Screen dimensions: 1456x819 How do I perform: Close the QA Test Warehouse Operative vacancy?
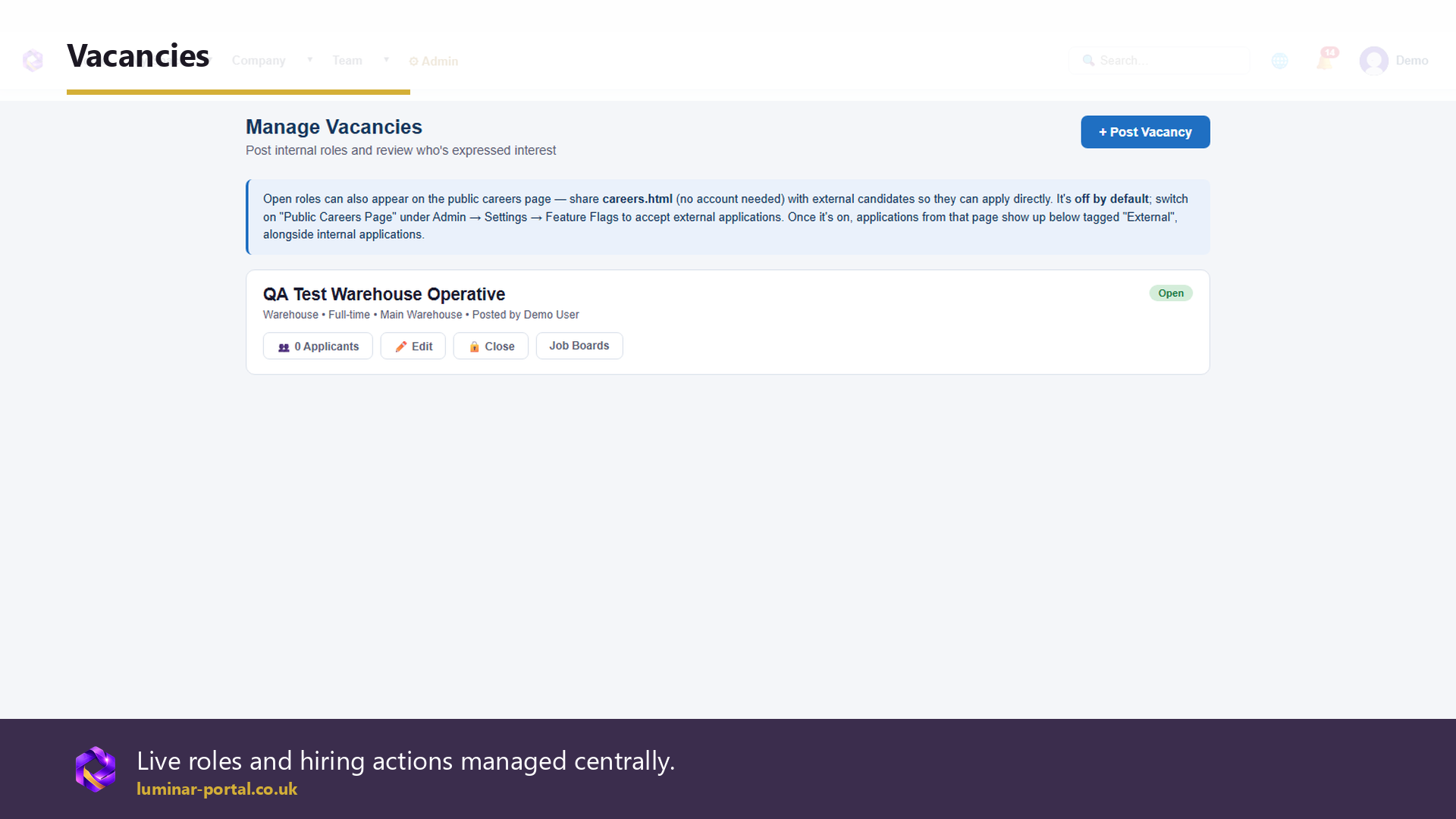[x=491, y=346]
